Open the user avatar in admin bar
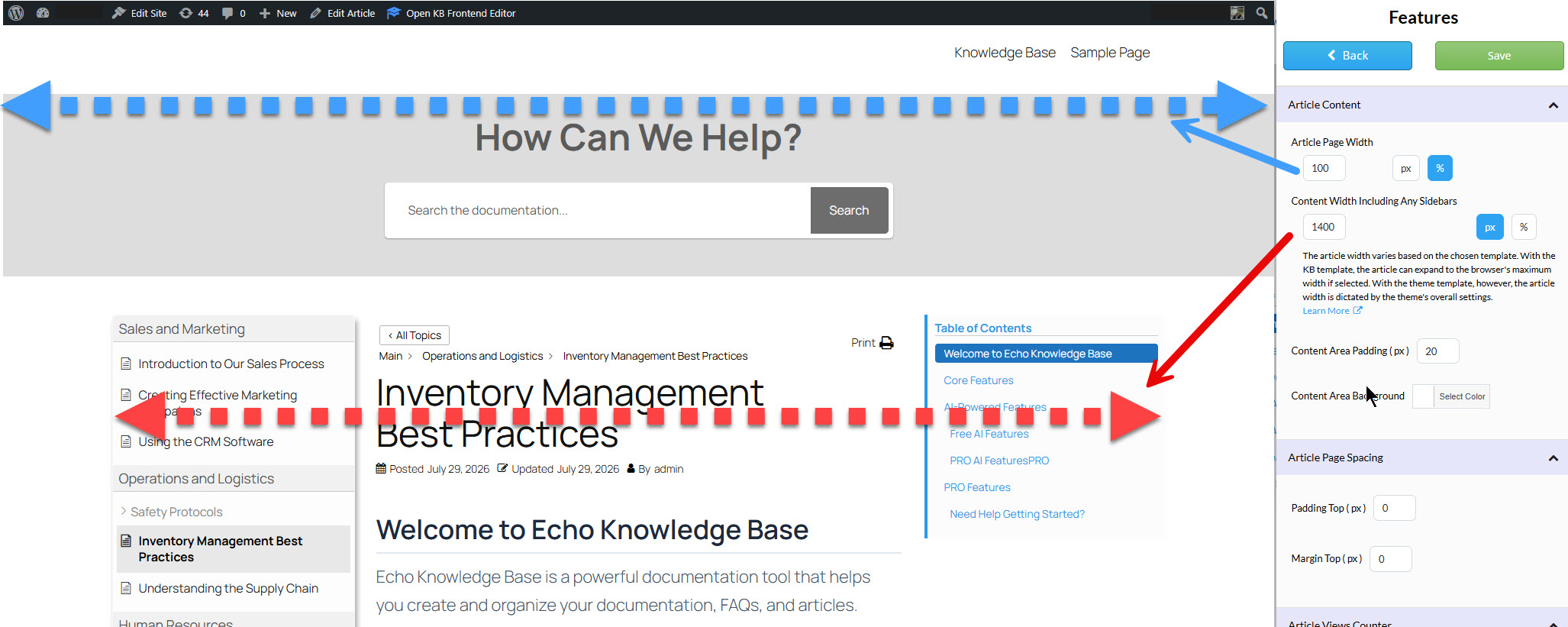 tap(1237, 13)
